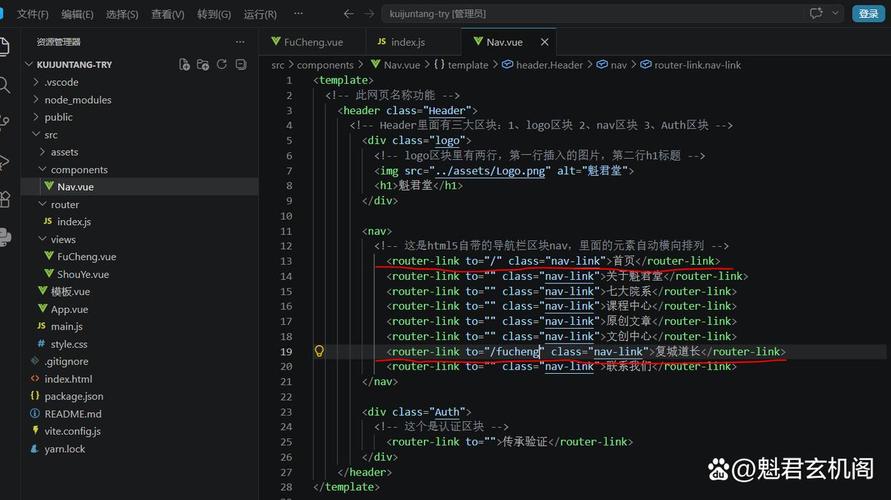891x500 pixels.
Task: Go back with the left arrow
Action: pos(348,14)
